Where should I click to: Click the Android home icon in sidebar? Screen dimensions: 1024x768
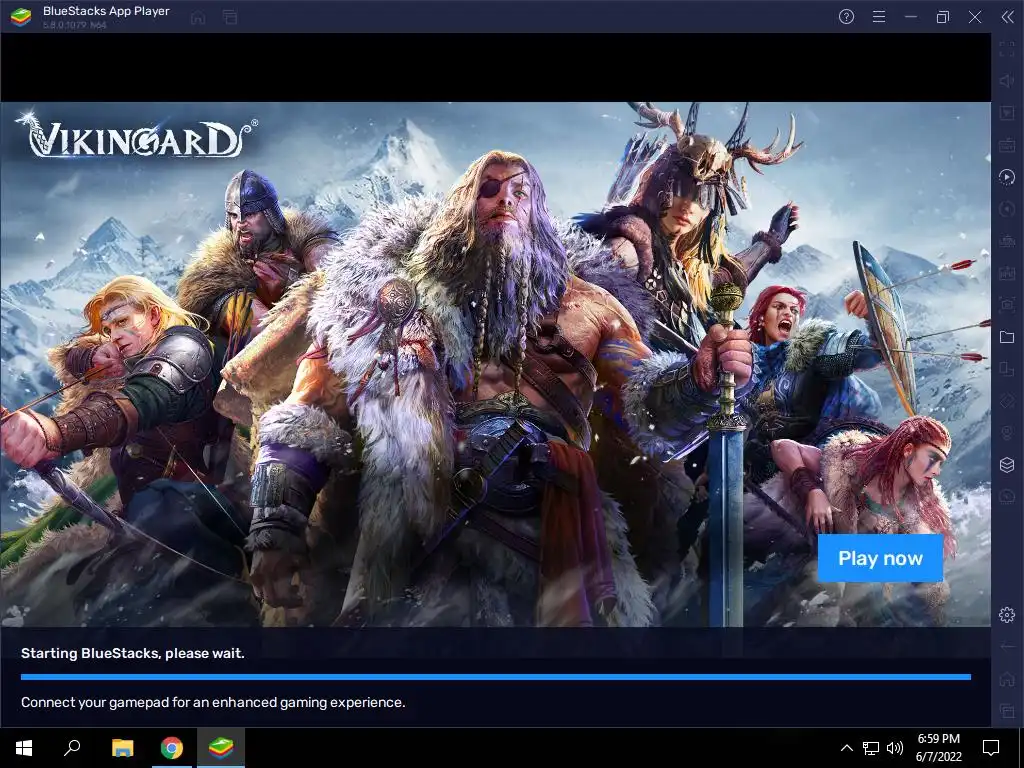tap(1006, 679)
